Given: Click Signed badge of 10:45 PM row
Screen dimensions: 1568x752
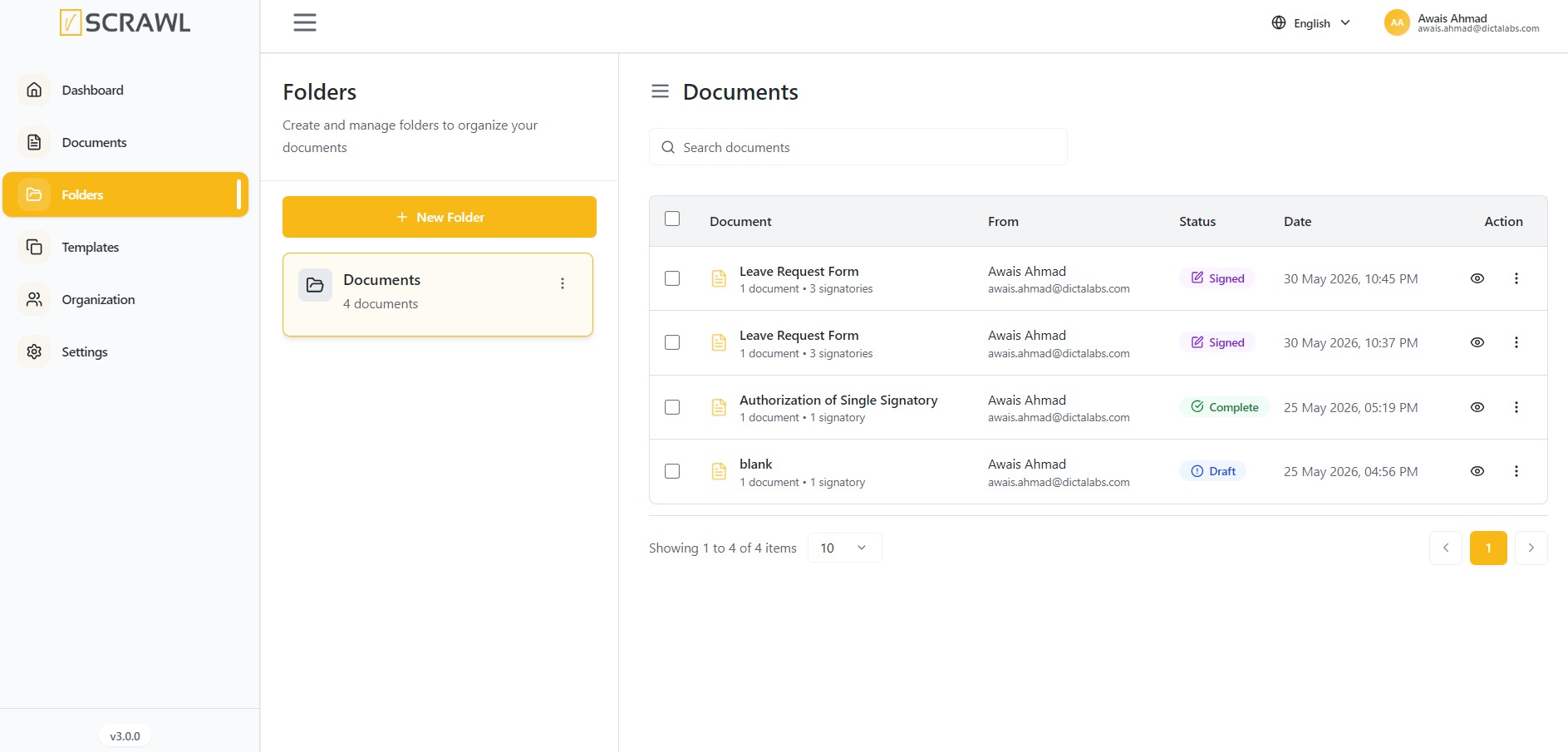Looking at the screenshot, I should [x=1217, y=278].
